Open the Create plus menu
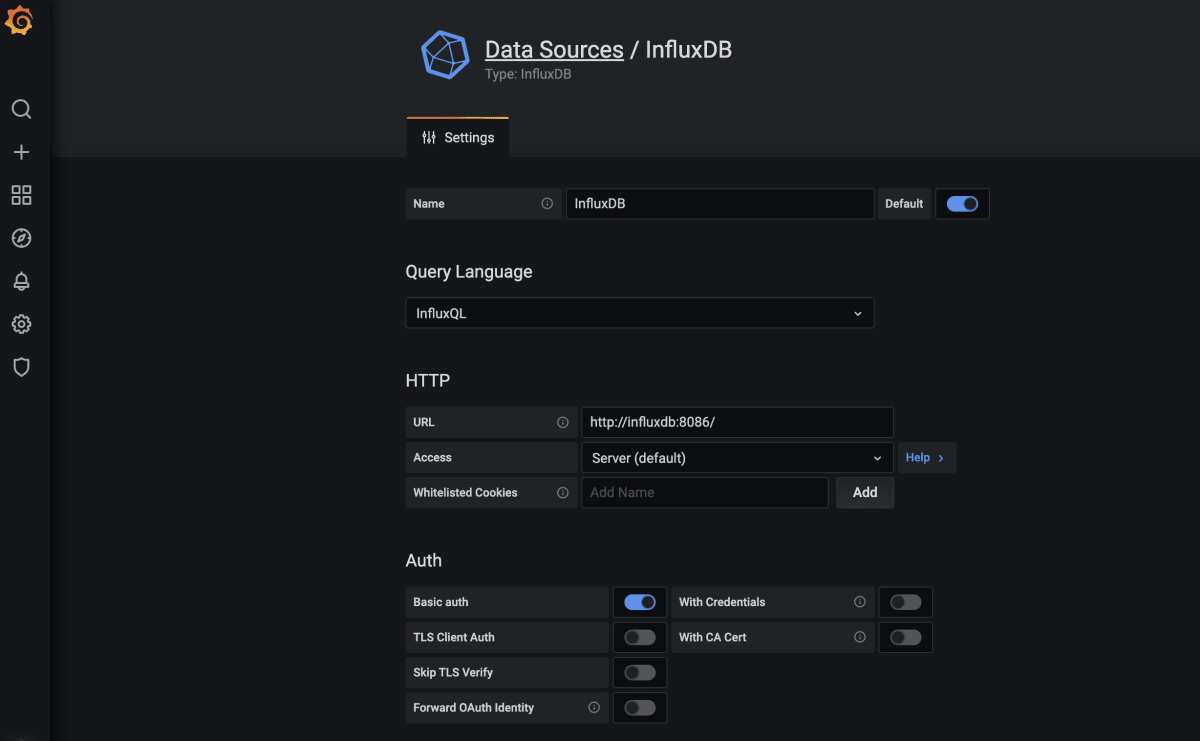 click(x=21, y=152)
